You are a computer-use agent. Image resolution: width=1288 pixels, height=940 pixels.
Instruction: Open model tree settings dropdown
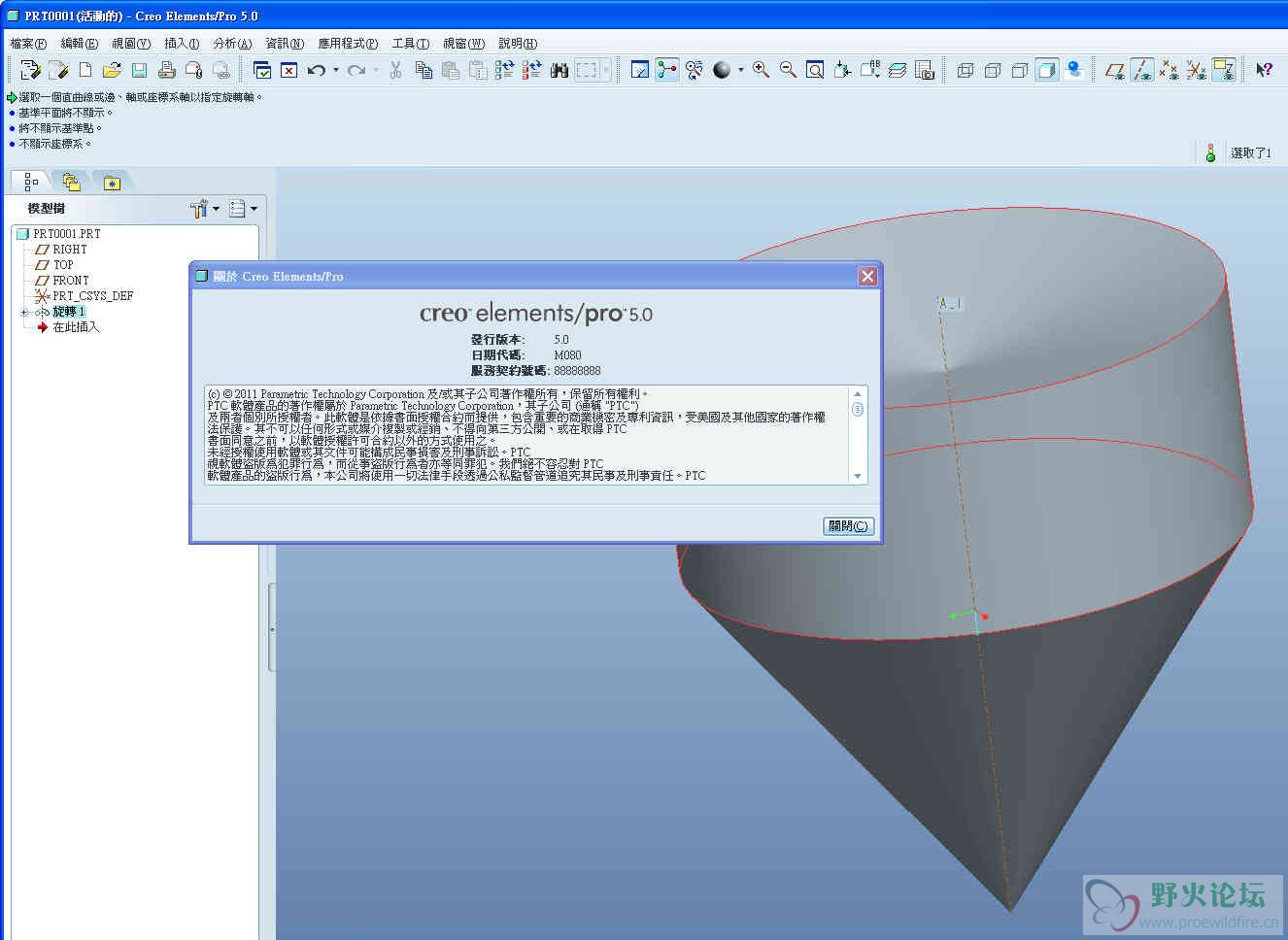pyautogui.click(x=205, y=209)
